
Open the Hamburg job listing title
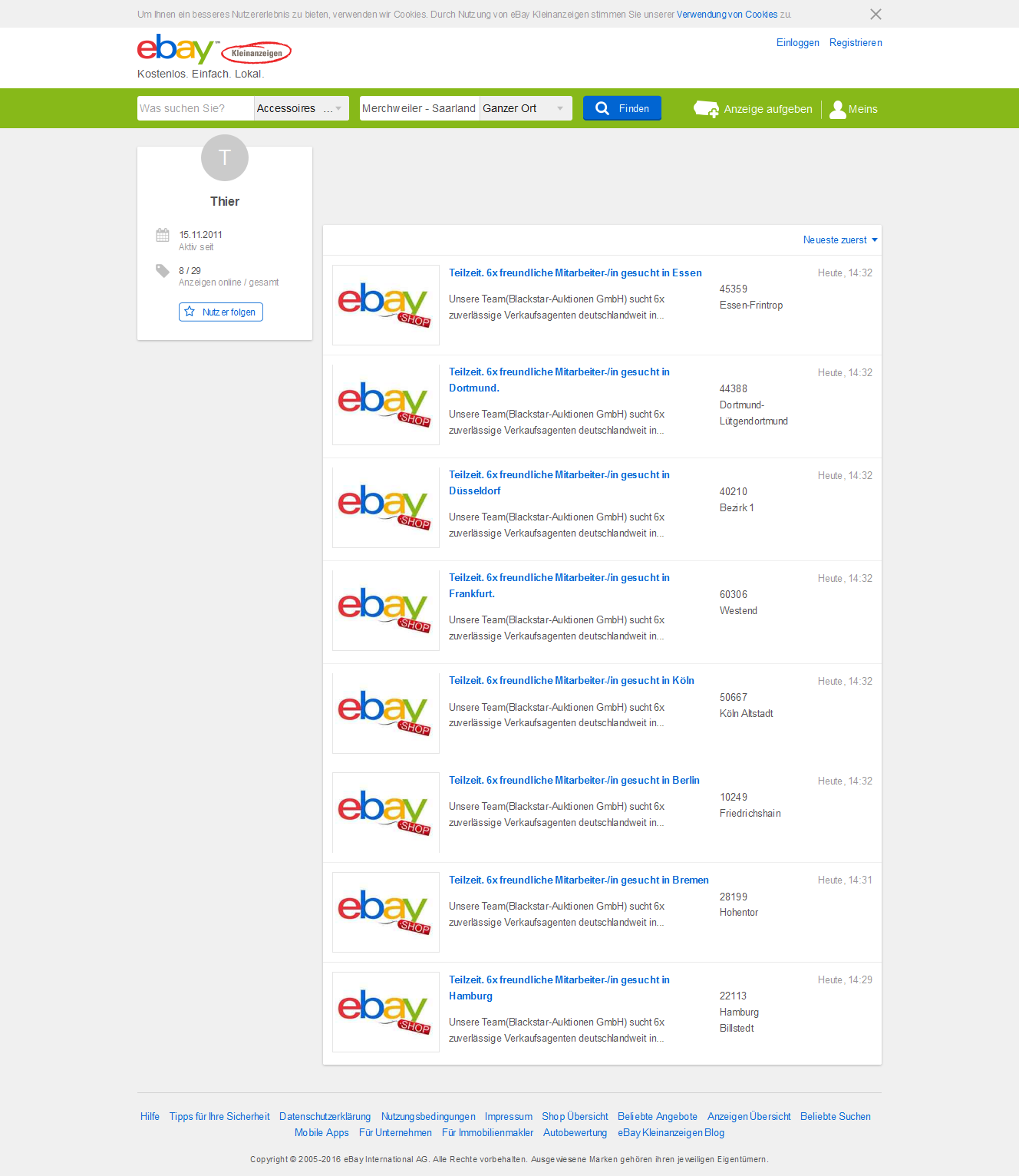point(559,988)
